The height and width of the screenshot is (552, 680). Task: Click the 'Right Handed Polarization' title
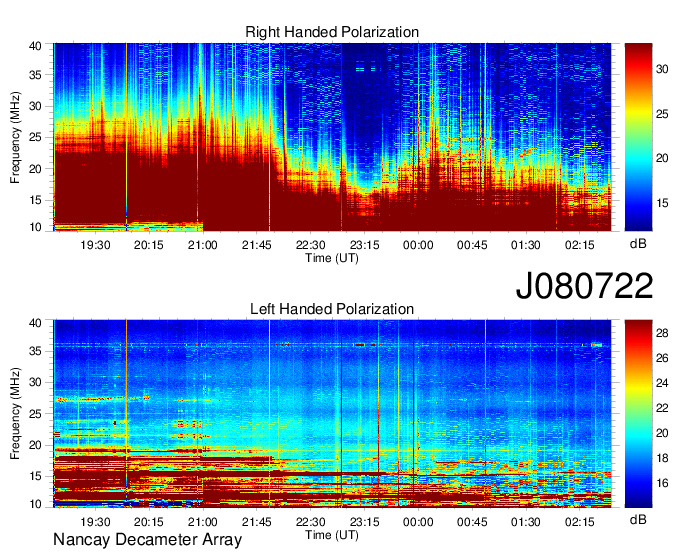(332, 32)
